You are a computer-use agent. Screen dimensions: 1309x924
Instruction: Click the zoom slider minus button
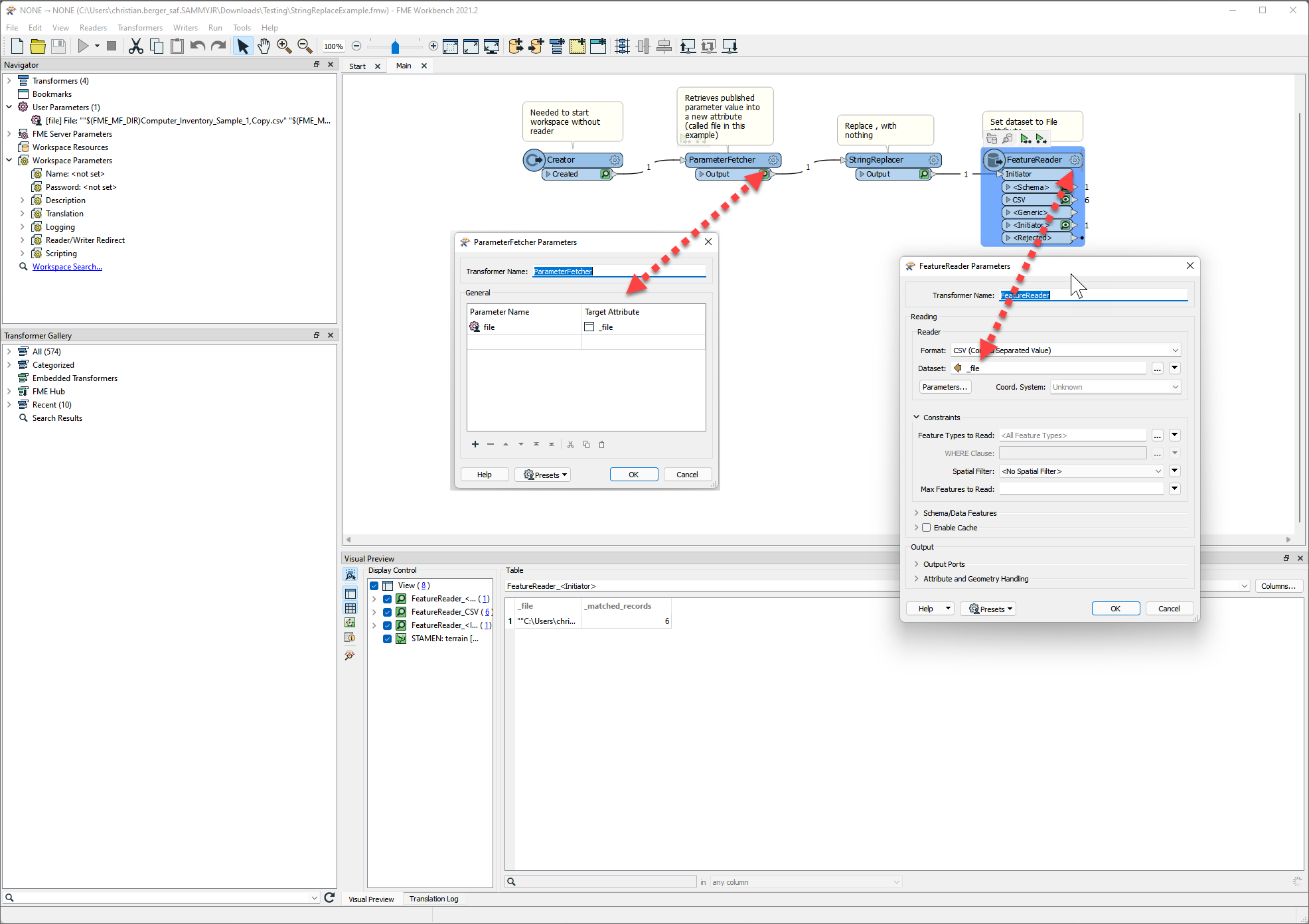pos(356,46)
